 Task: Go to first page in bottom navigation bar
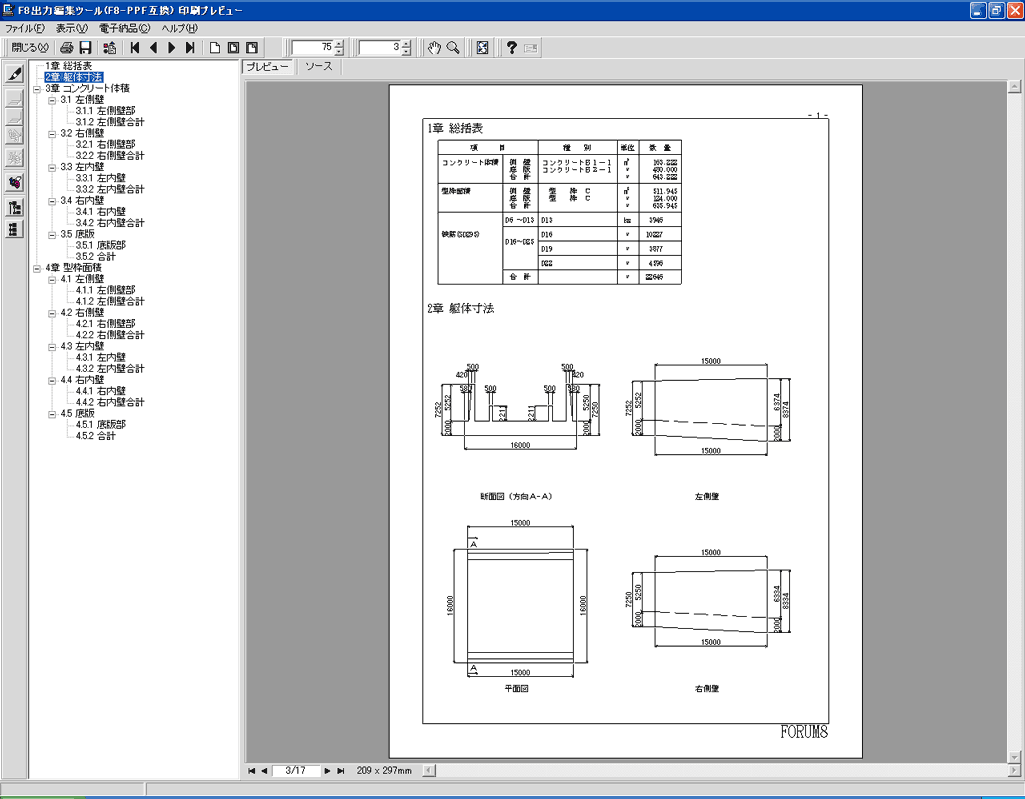pyautogui.click(x=252, y=771)
